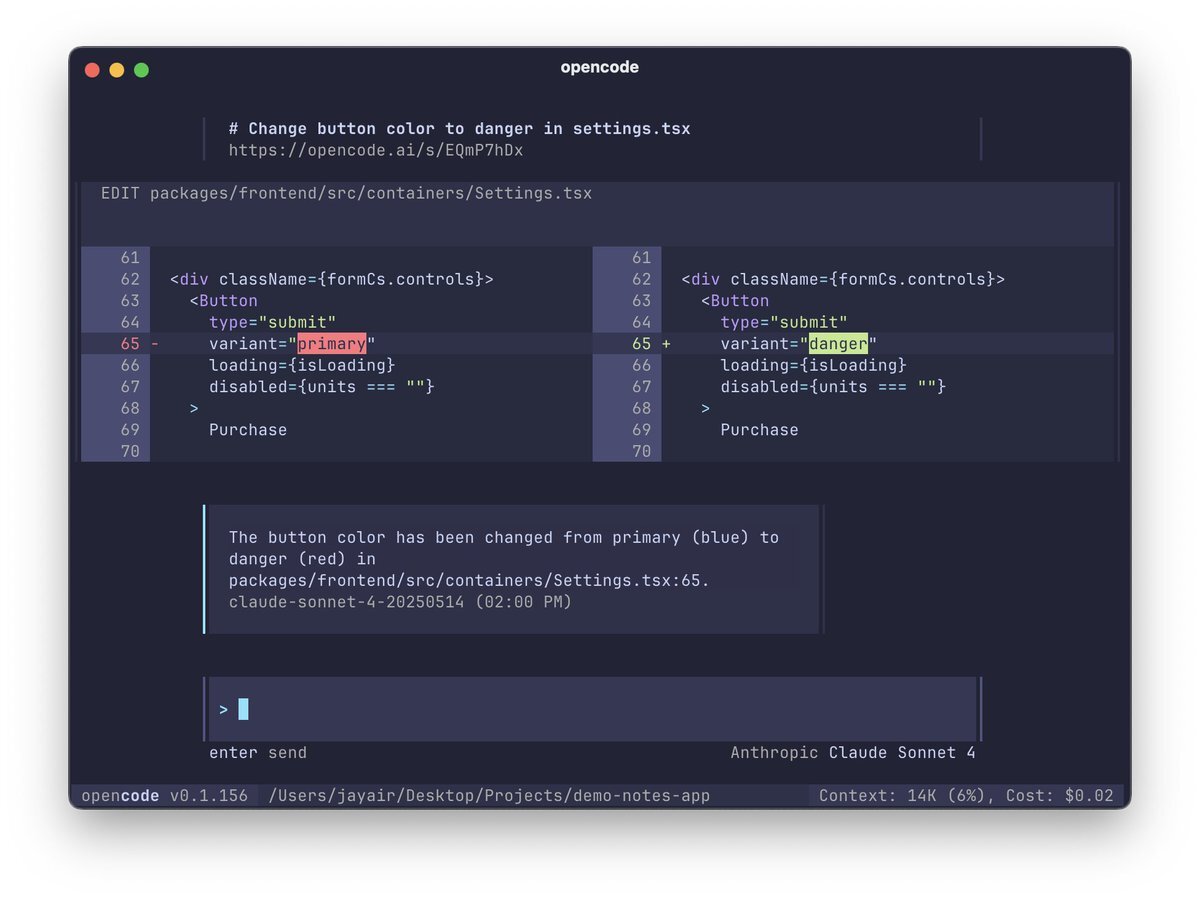Click loading={isLoading} in the left pane
Screen dimensions: 1200x900
coord(302,365)
